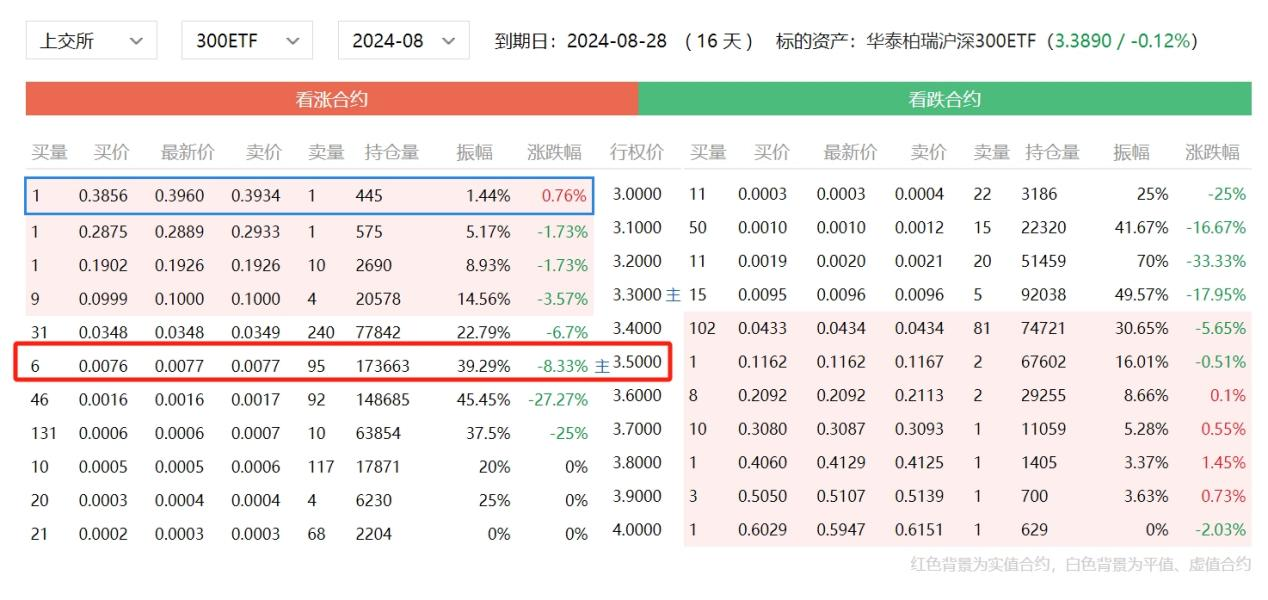Click put open interest 92038
The width and height of the screenshot is (1268, 600).
pyautogui.click(x=1044, y=295)
